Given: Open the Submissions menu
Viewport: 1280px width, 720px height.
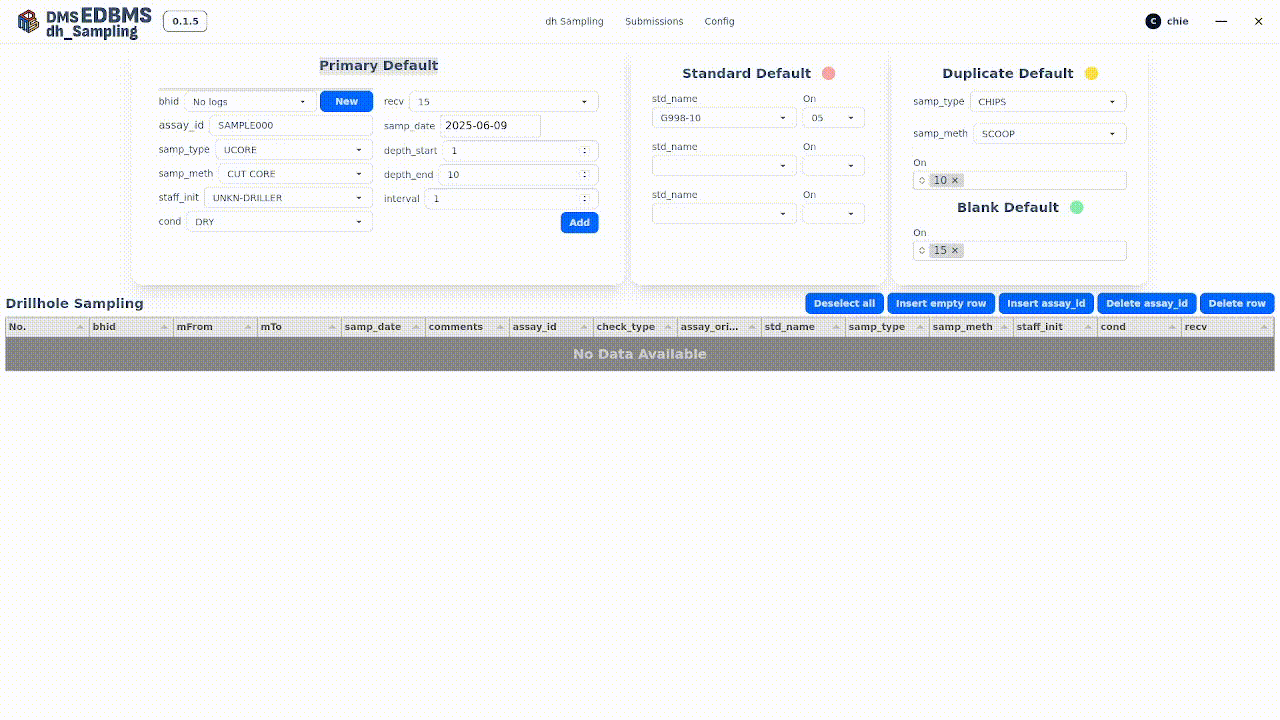Looking at the screenshot, I should point(654,21).
